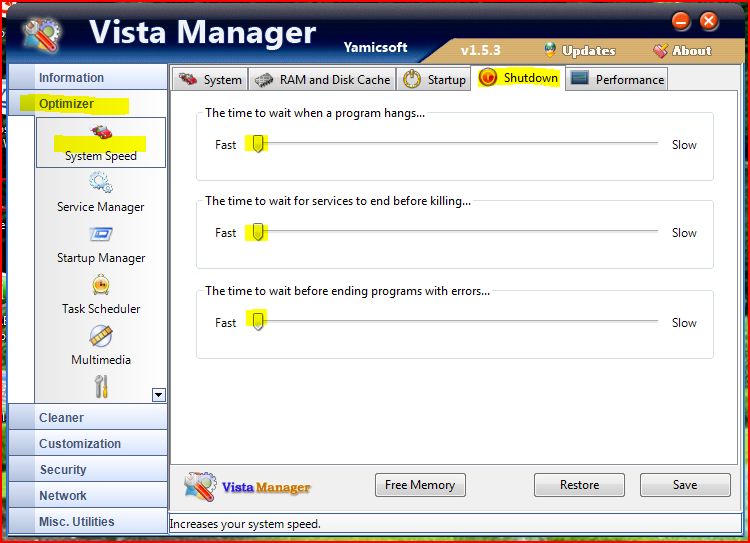Open Service Manager gear icon
This screenshot has height=543, width=750.
click(x=101, y=183)
